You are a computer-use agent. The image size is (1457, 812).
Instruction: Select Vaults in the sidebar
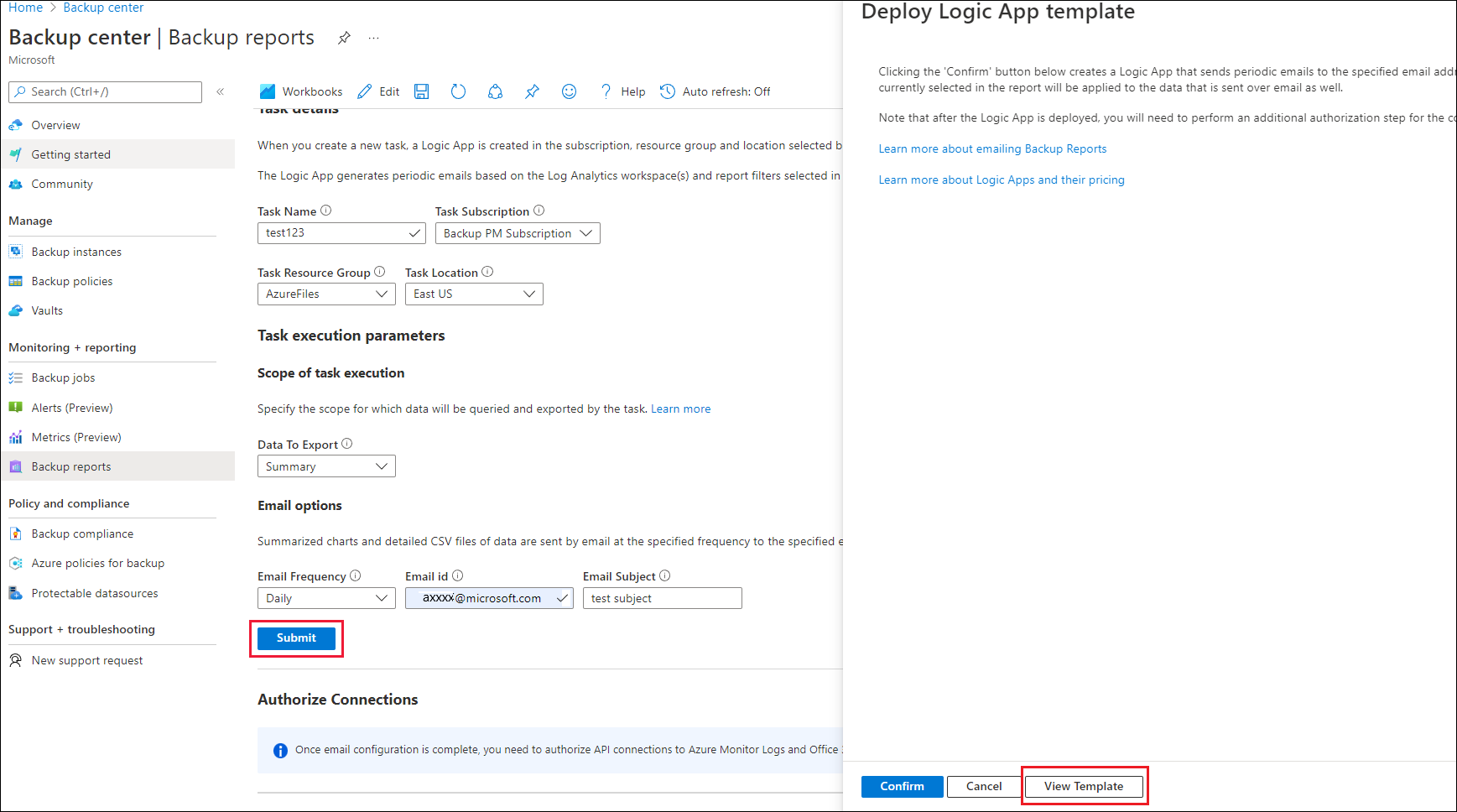pos(46,310)
